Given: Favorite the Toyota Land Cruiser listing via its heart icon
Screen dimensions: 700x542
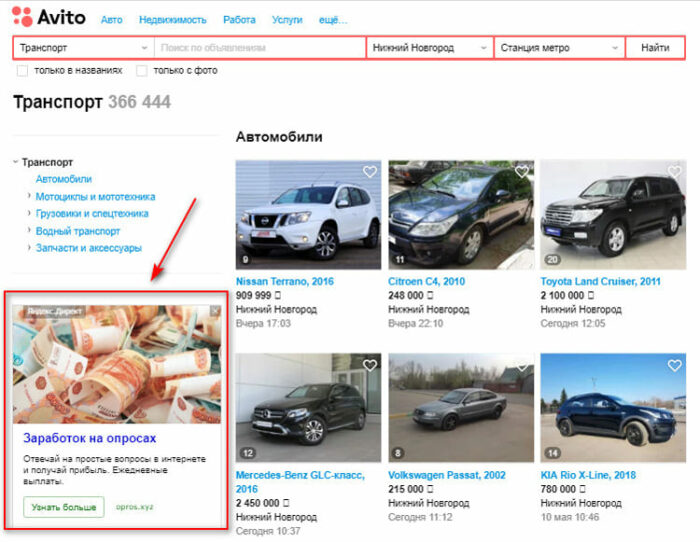Looking at the screenshot, I should (675, 171).
